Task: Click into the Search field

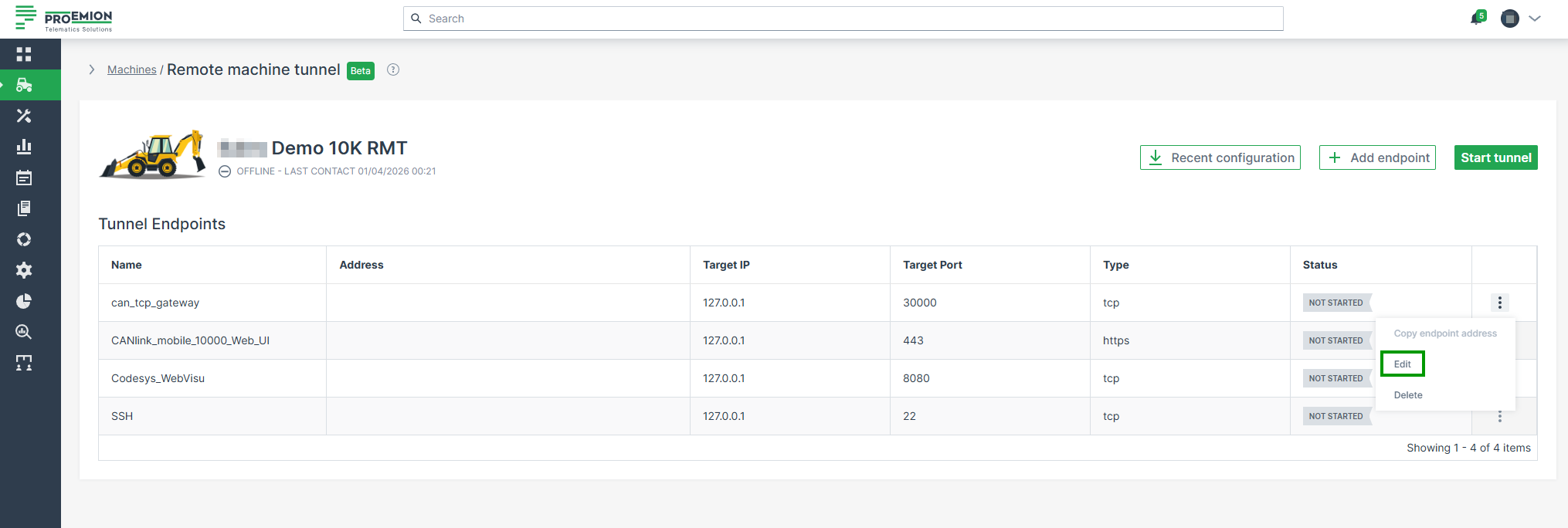Action: pyautogui.click(x=842, y=19)
